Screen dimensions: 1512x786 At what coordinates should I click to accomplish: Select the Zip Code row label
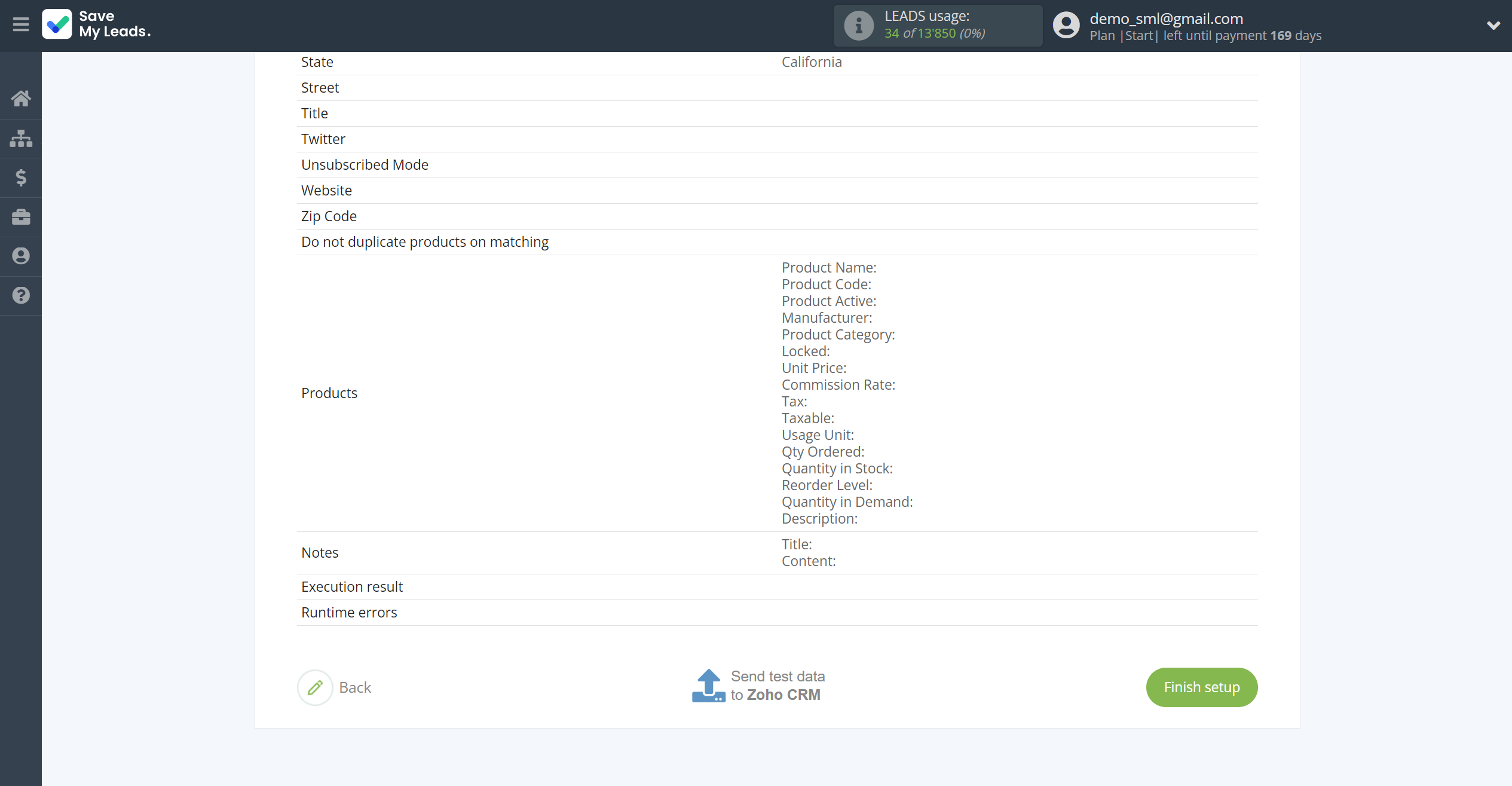[329, 216]
